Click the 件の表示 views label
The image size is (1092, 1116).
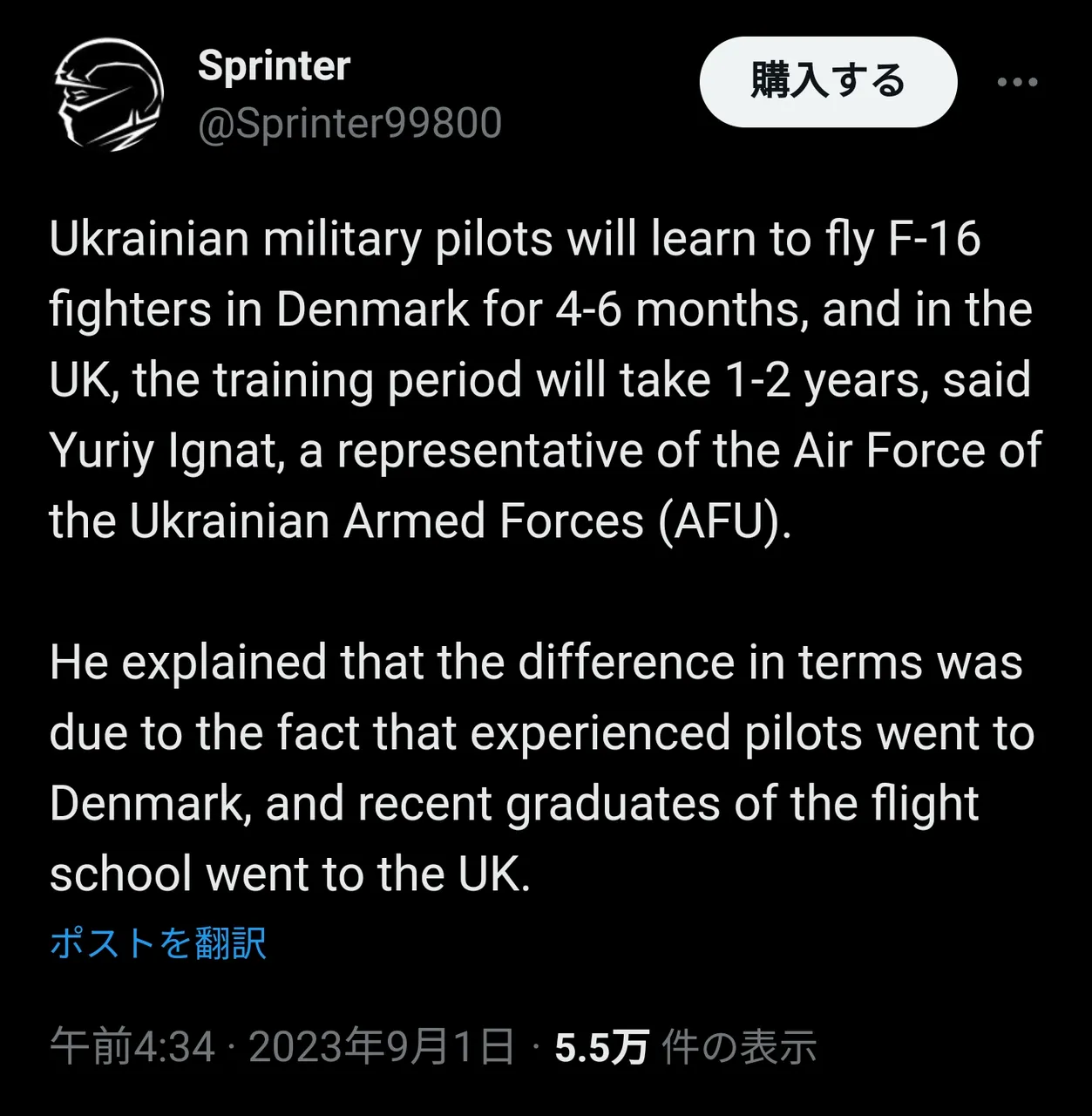pyautogui.click(x=739, y=1046)
